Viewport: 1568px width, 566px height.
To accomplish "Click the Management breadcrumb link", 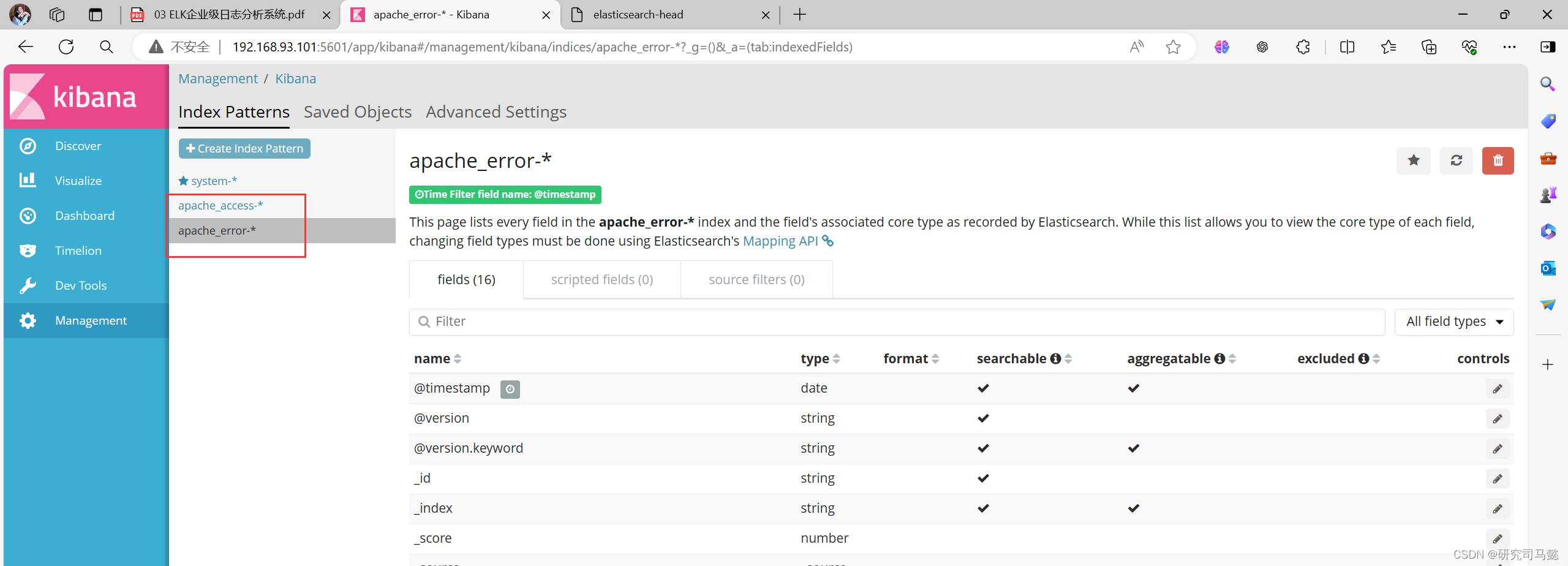I will click(218, 79).
